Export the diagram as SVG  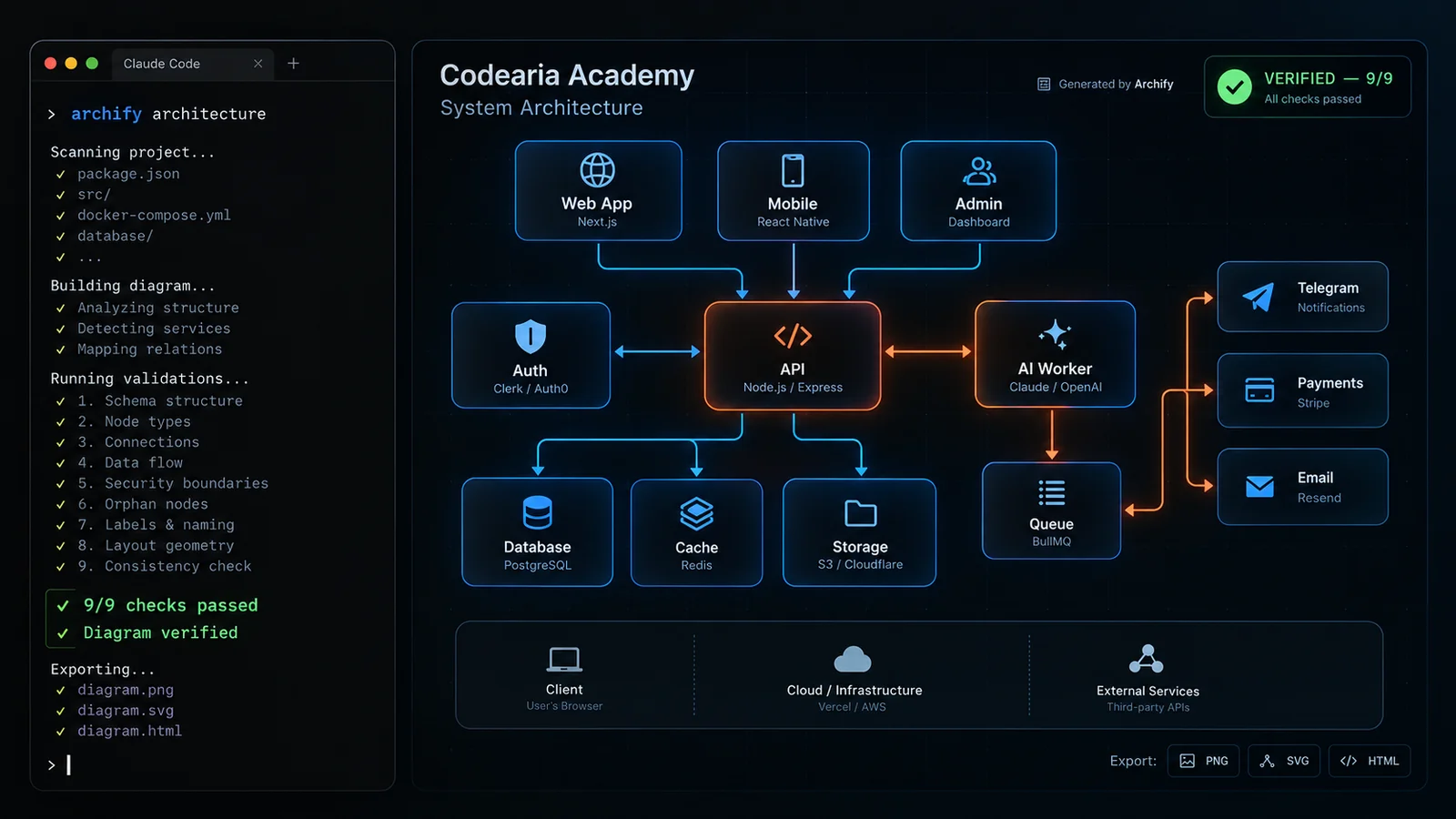tap(1284, 761)
